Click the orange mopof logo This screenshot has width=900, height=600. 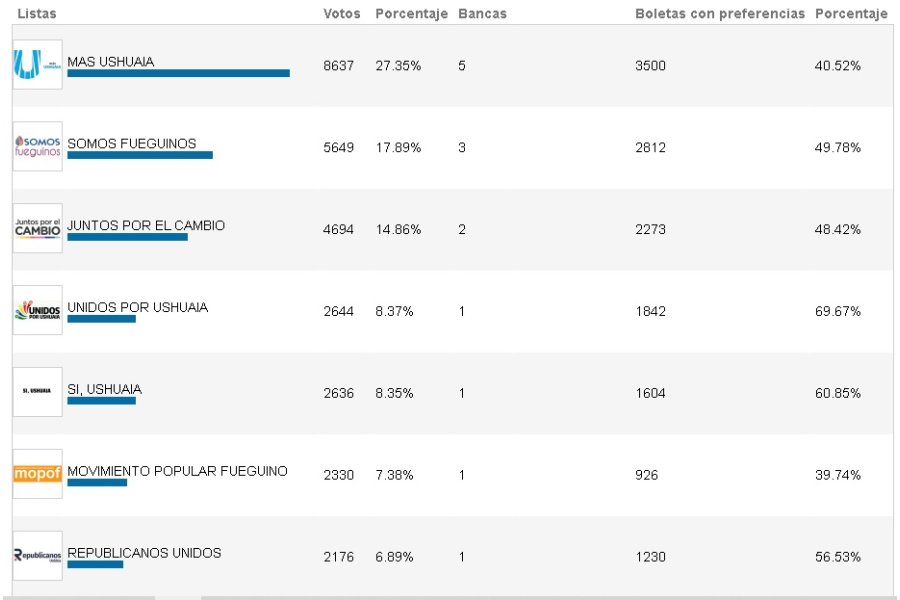[x=37, y=474]
